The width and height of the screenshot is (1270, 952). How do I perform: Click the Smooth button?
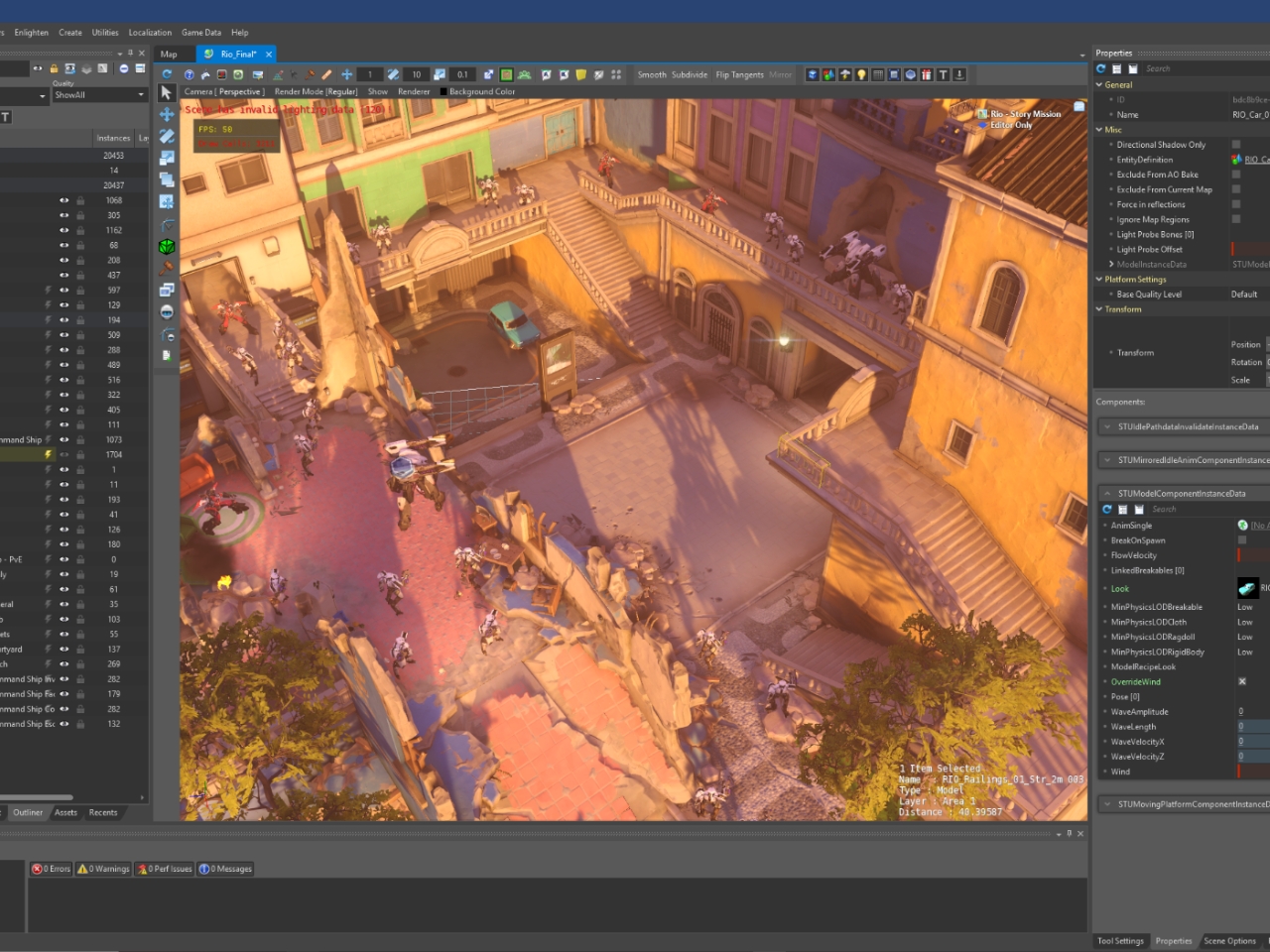pos(652,74)
